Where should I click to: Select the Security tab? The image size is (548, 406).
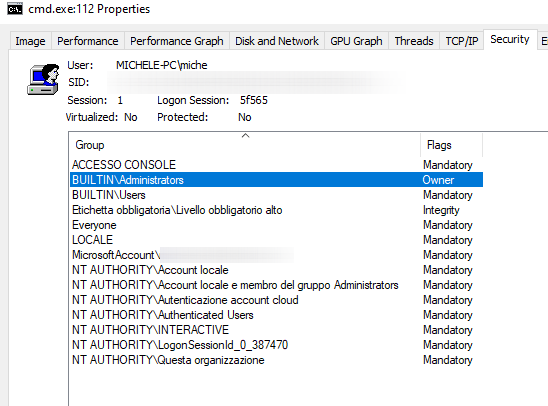510,39
